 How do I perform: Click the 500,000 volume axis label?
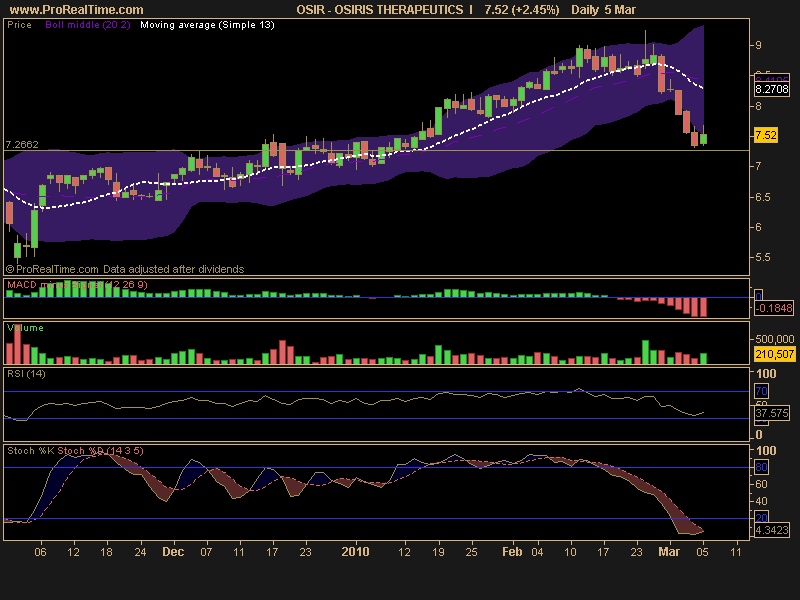pyautogui.click(x=774, y=339)
